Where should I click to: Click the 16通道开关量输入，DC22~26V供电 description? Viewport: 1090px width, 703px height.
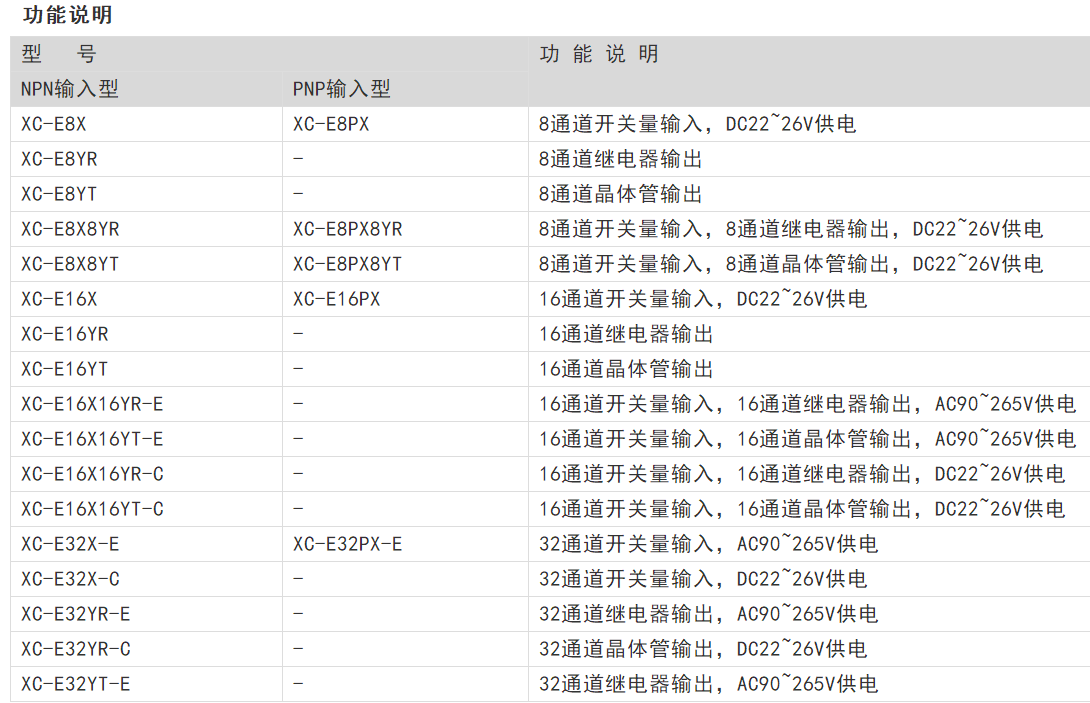(703, 299)
